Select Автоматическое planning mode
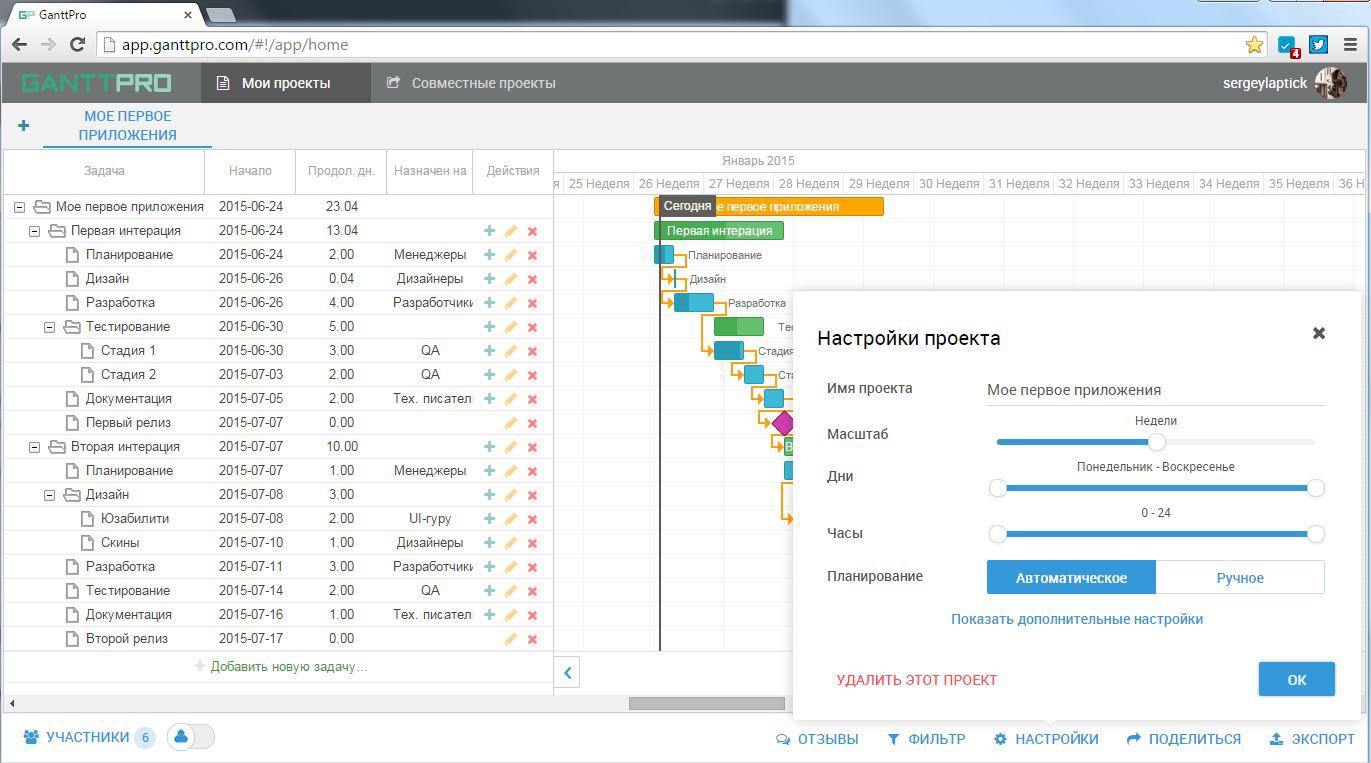The width and height of the screenshot is (1371, 763). (x=1071, y=578)
